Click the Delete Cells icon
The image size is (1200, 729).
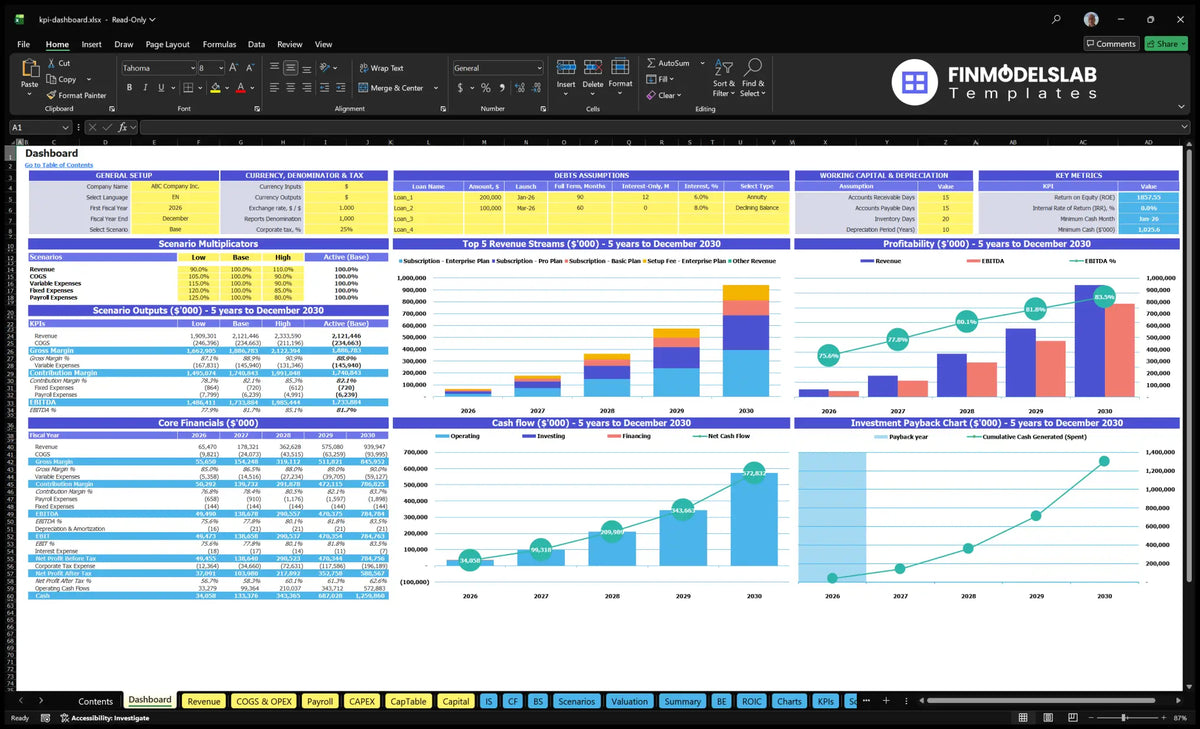593,67
